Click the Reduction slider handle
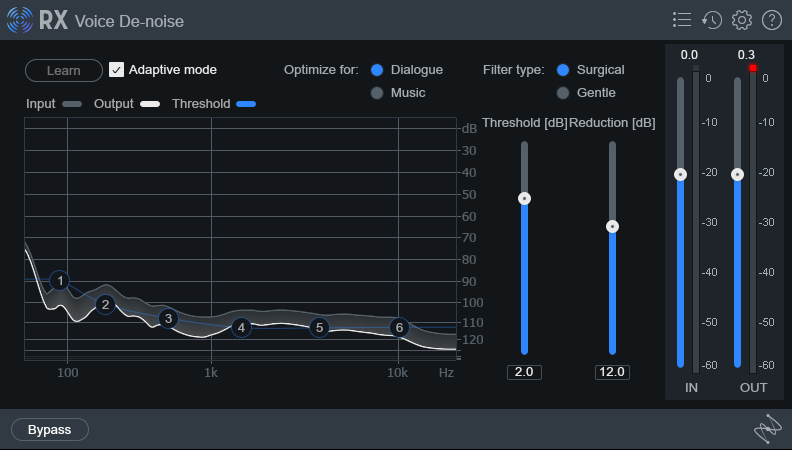792x450 pixels. click(x=612, y=226)
